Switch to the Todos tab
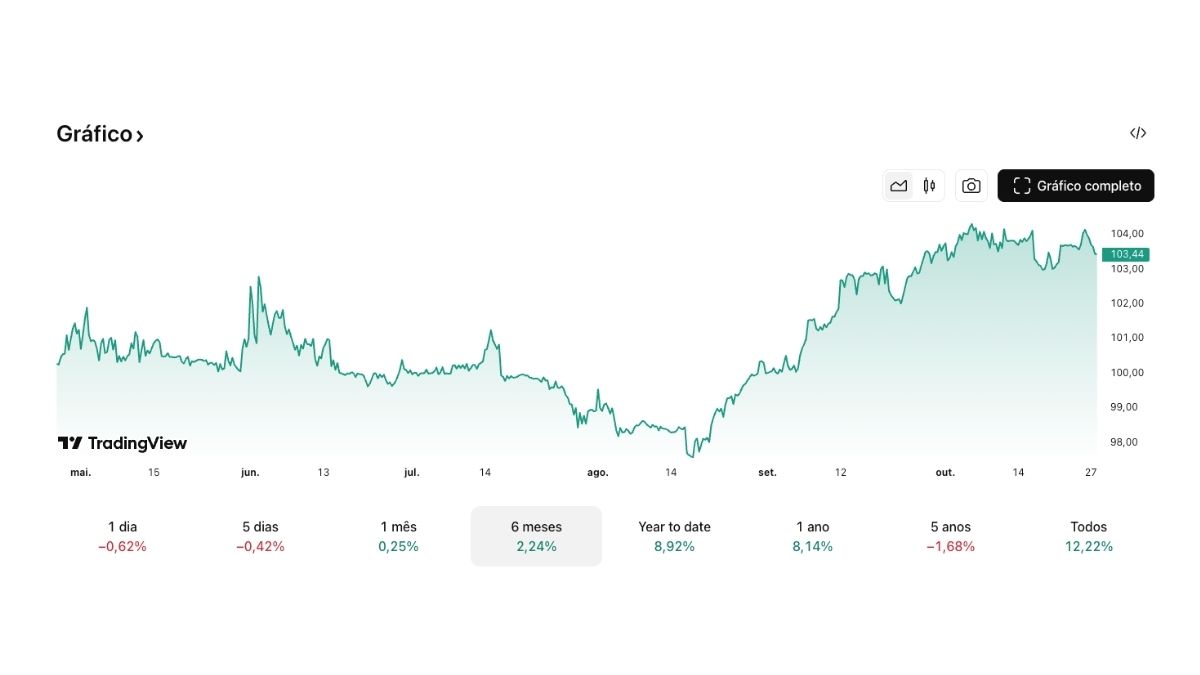This screenshot has height=675, width=1200. pos(1088,536)
